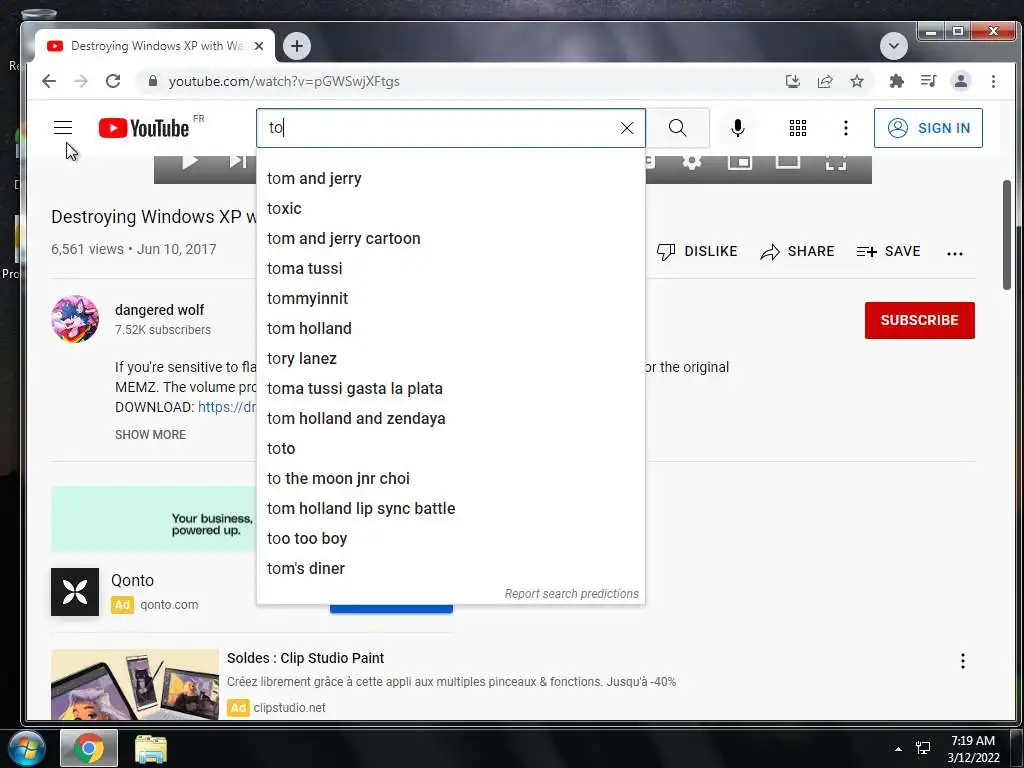1024x768 pixels.
Task: Close the Destroying Windows XP tab
Action: pos(259,46)
